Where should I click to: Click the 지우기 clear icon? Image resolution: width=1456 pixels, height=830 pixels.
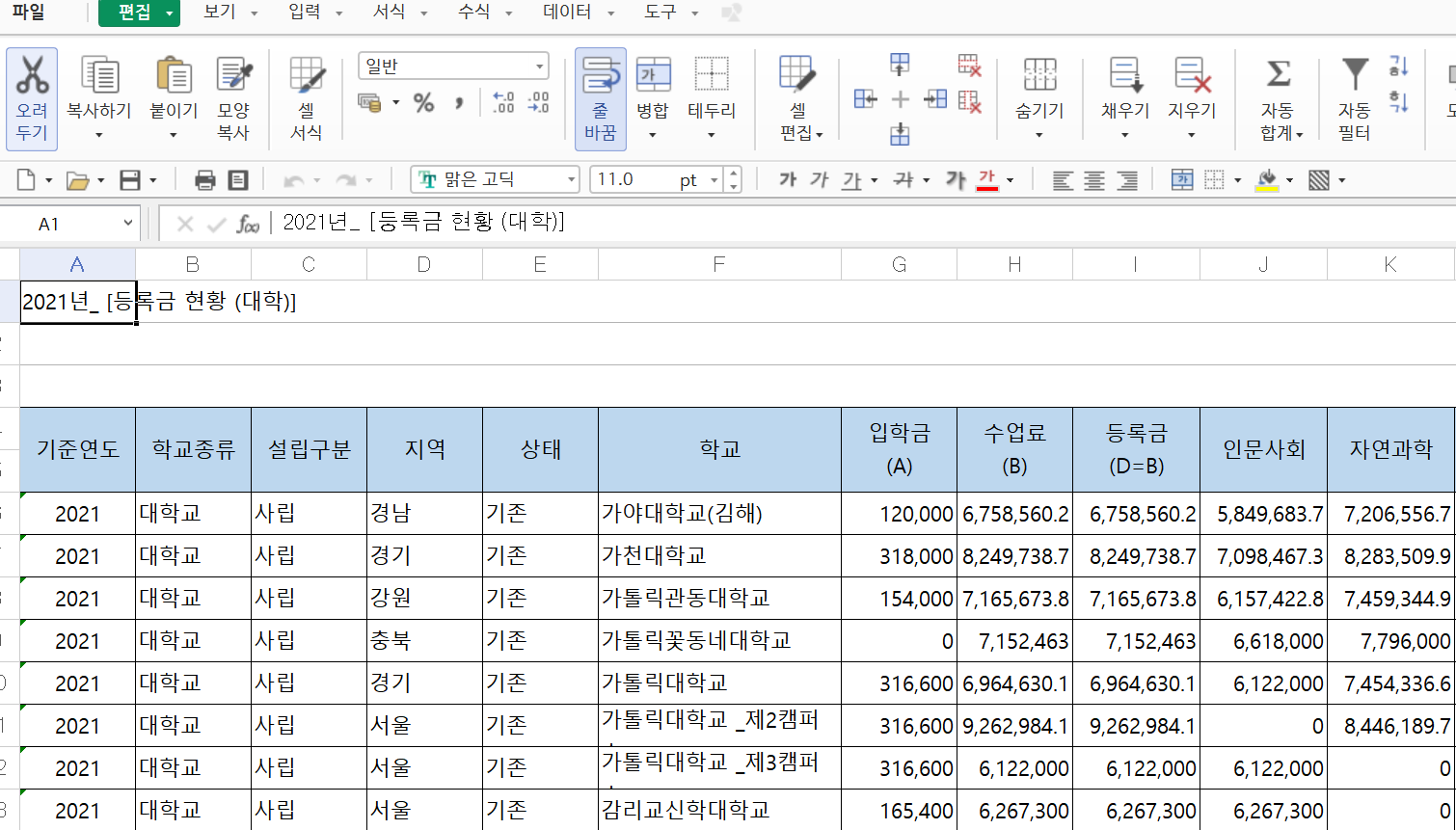pyautogui.click(x=1192, y=75)
